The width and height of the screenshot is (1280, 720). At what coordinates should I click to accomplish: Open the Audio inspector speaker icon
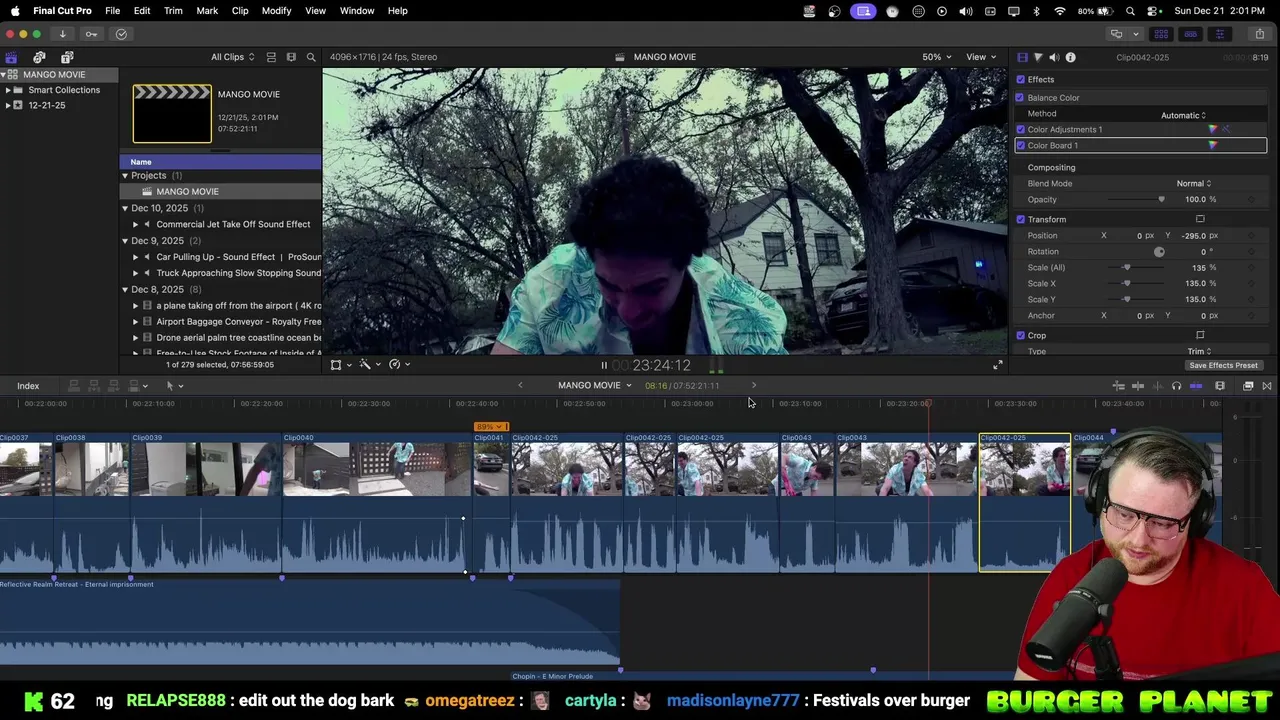coord(1054,57)
